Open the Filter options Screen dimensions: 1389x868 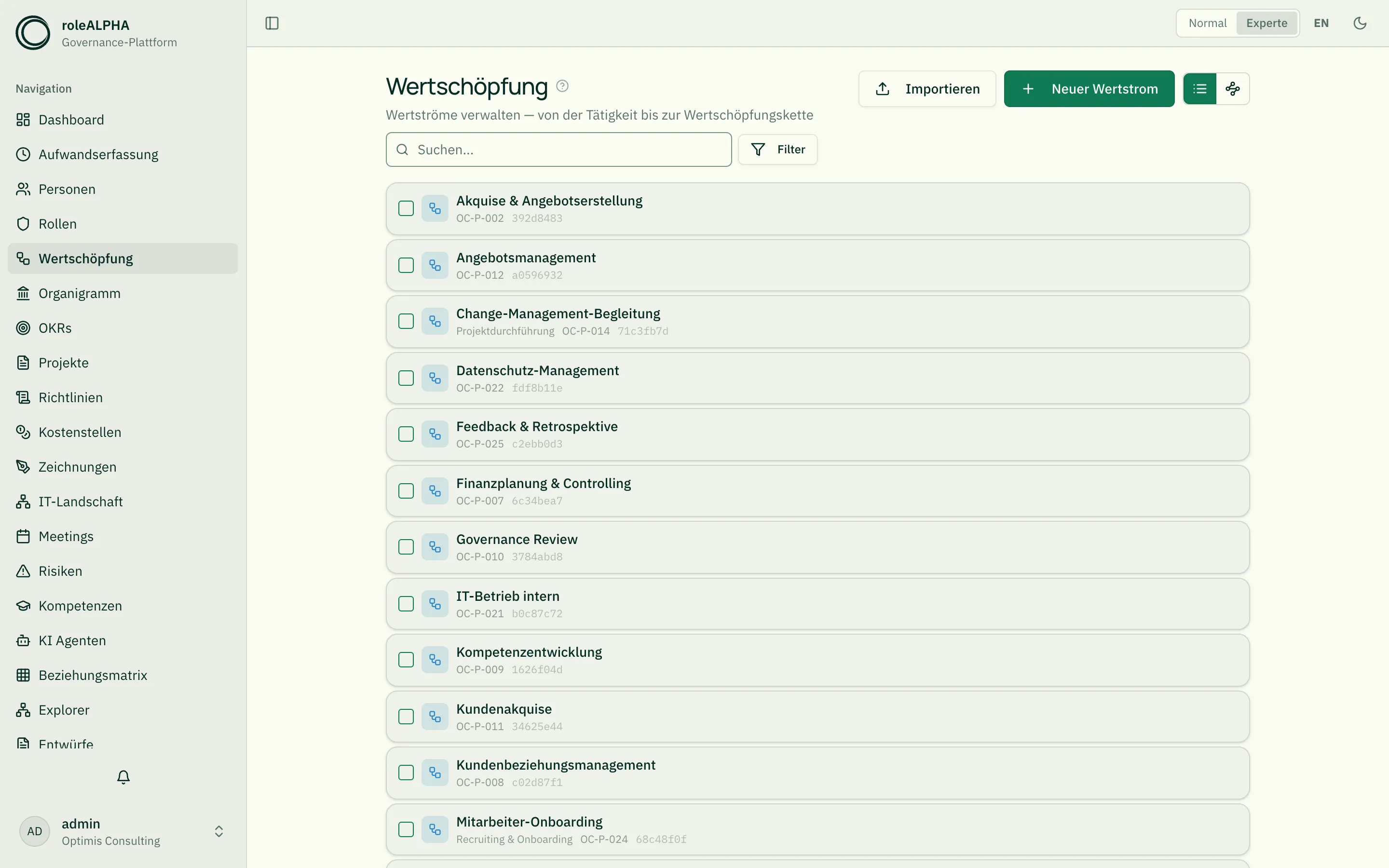pos(778,149)
